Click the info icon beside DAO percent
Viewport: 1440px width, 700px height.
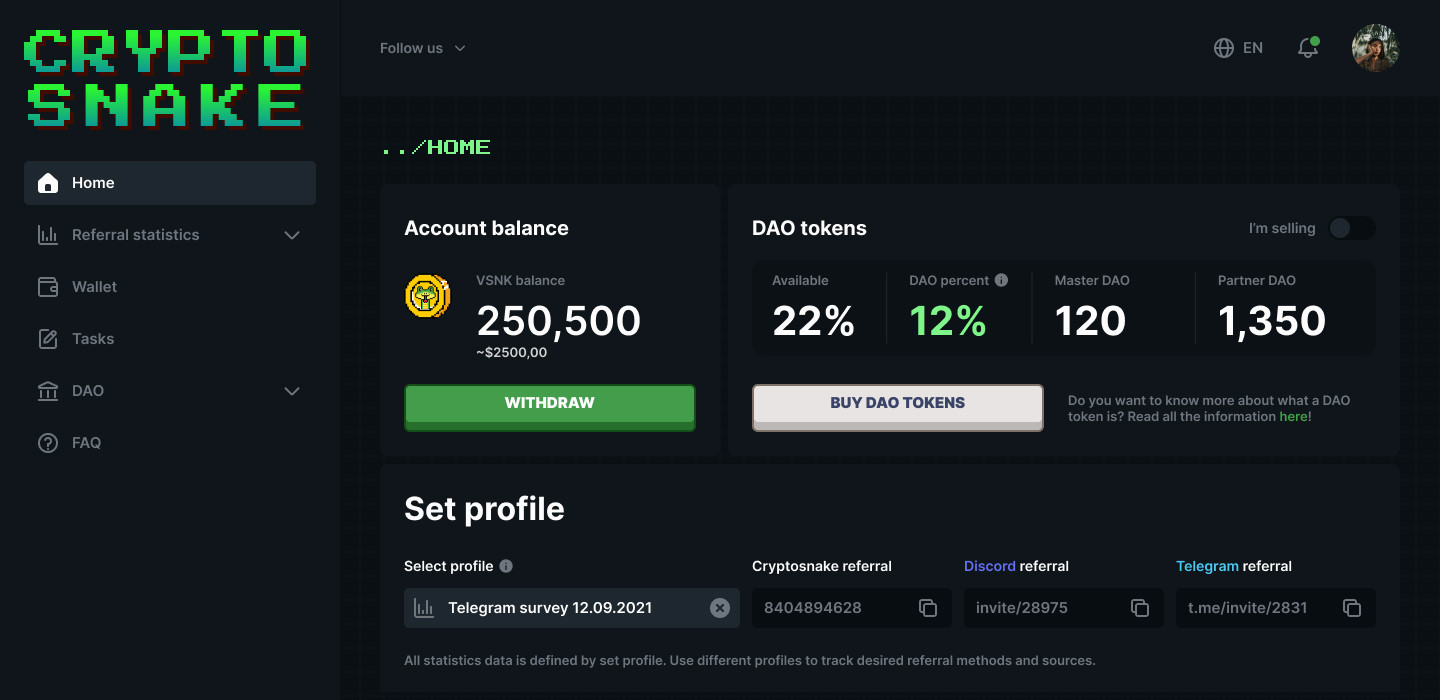1001,281
